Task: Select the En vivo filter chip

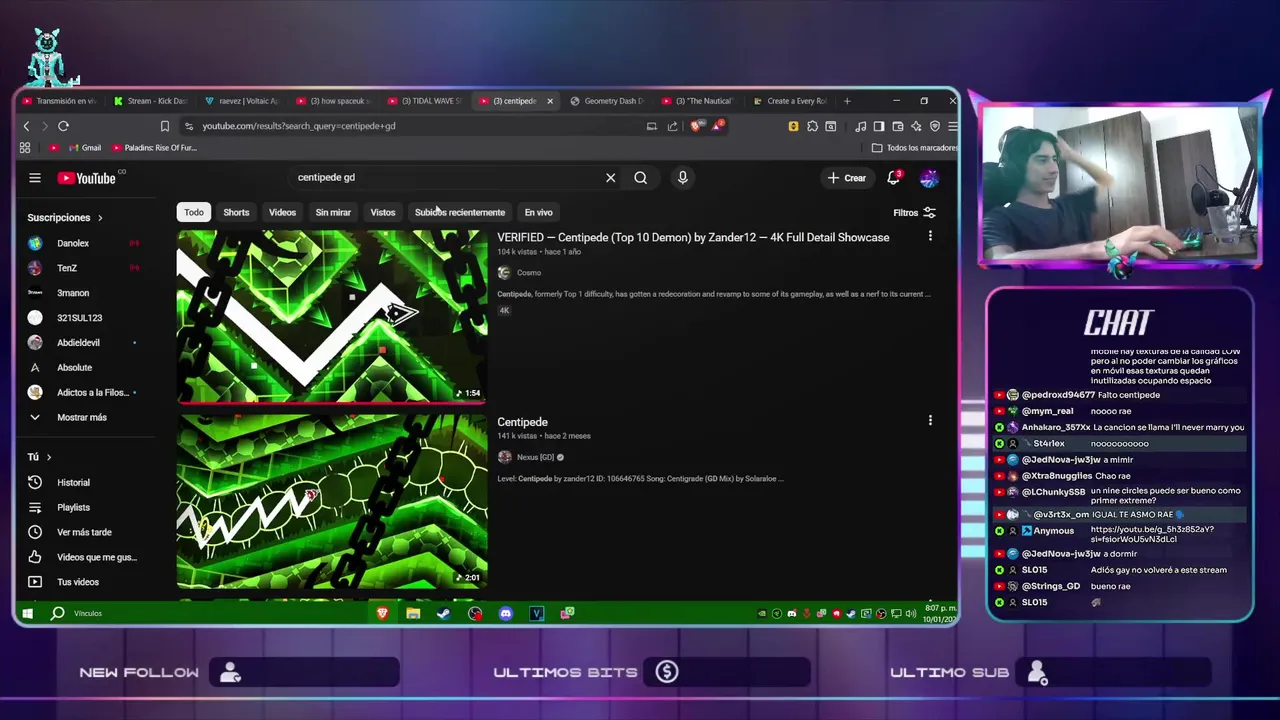Action: click(538, 212)
